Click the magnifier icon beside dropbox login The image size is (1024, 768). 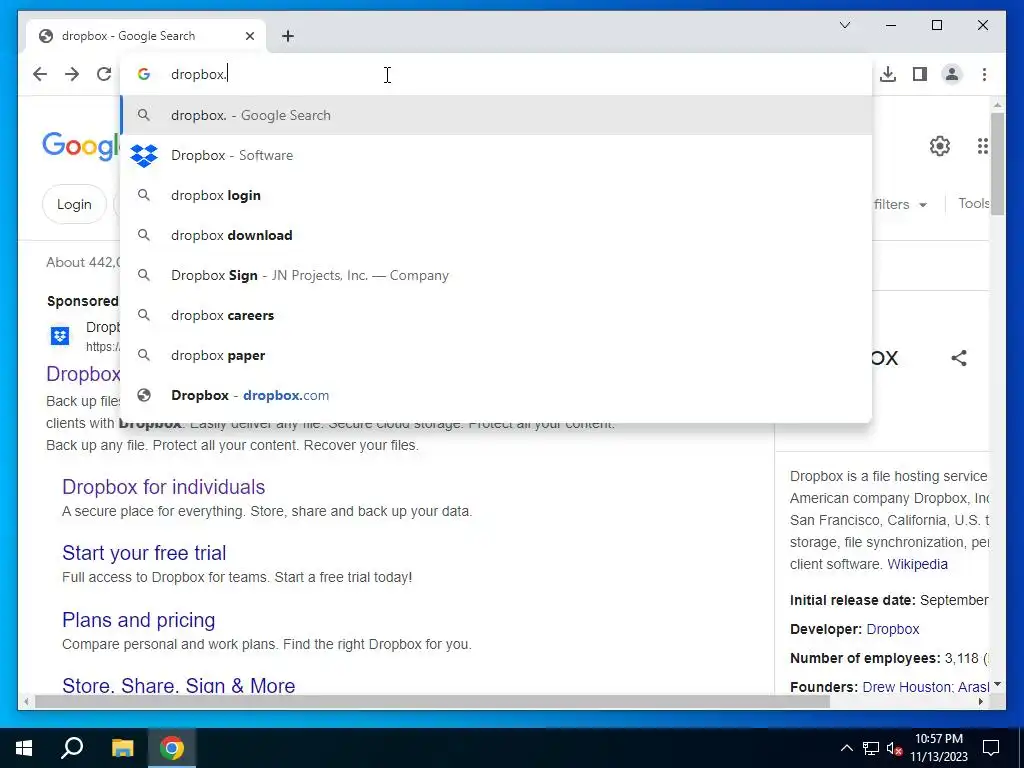click(144, 195)
